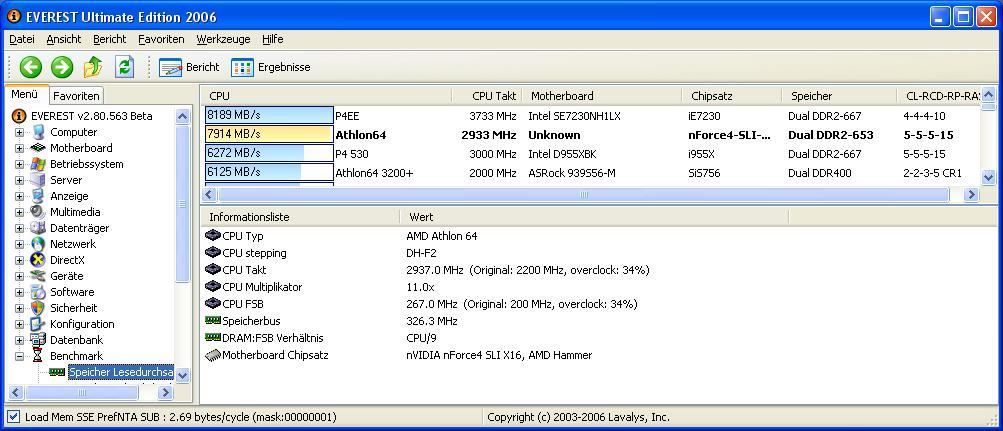
Task: Expand the Multimedia tree node
Action: (x=19, y=212)
